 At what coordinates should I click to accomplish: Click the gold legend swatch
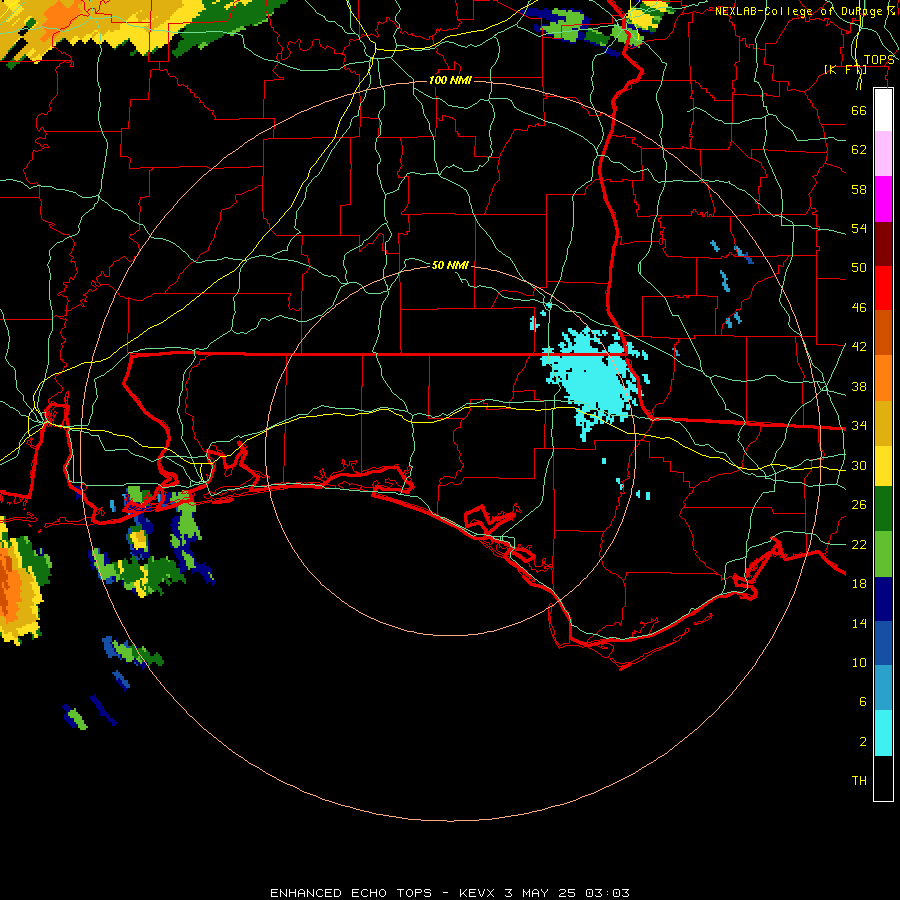pos(883,422)
